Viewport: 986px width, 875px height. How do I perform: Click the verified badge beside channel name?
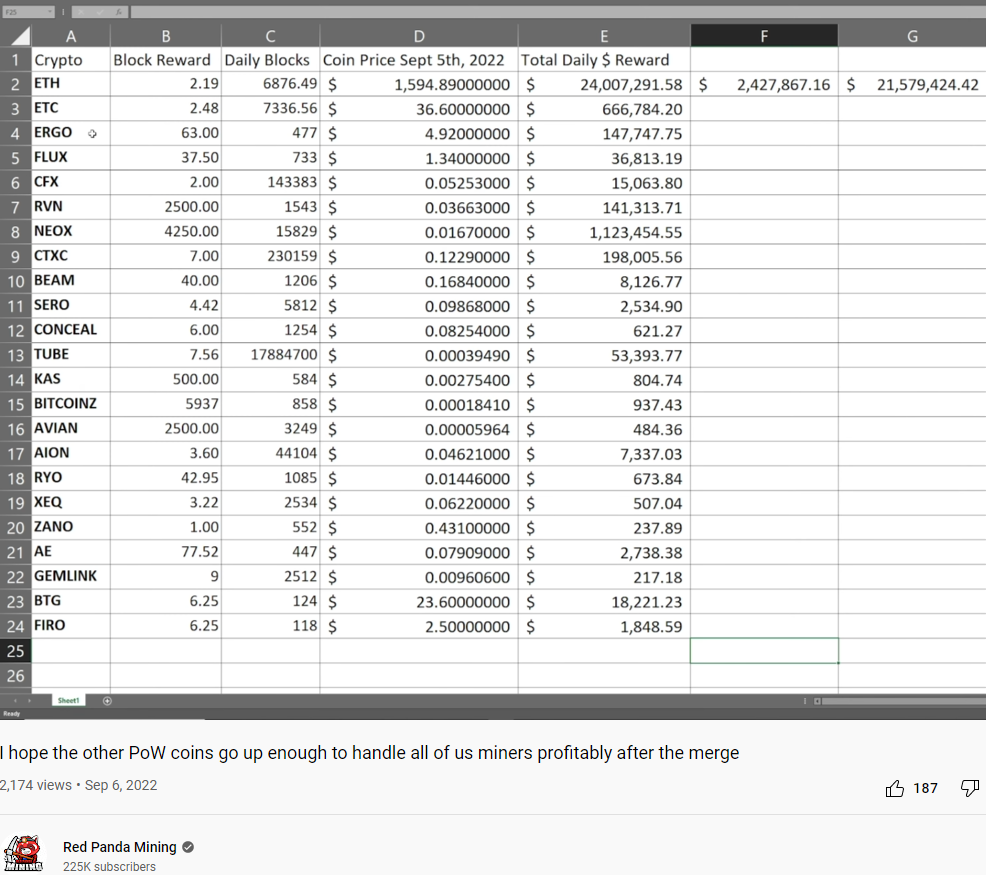tap(188, 847)
